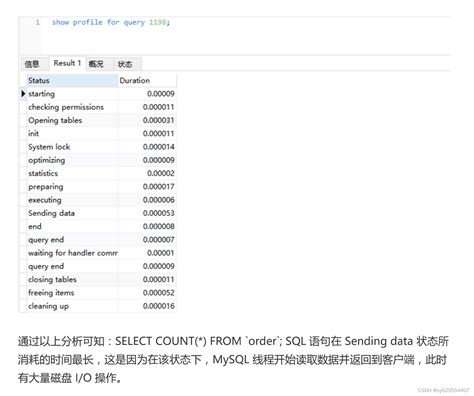This screenshot has height=396, width=474.
Task: Open the 状态 tab
Action: click(x=125, y=64)
